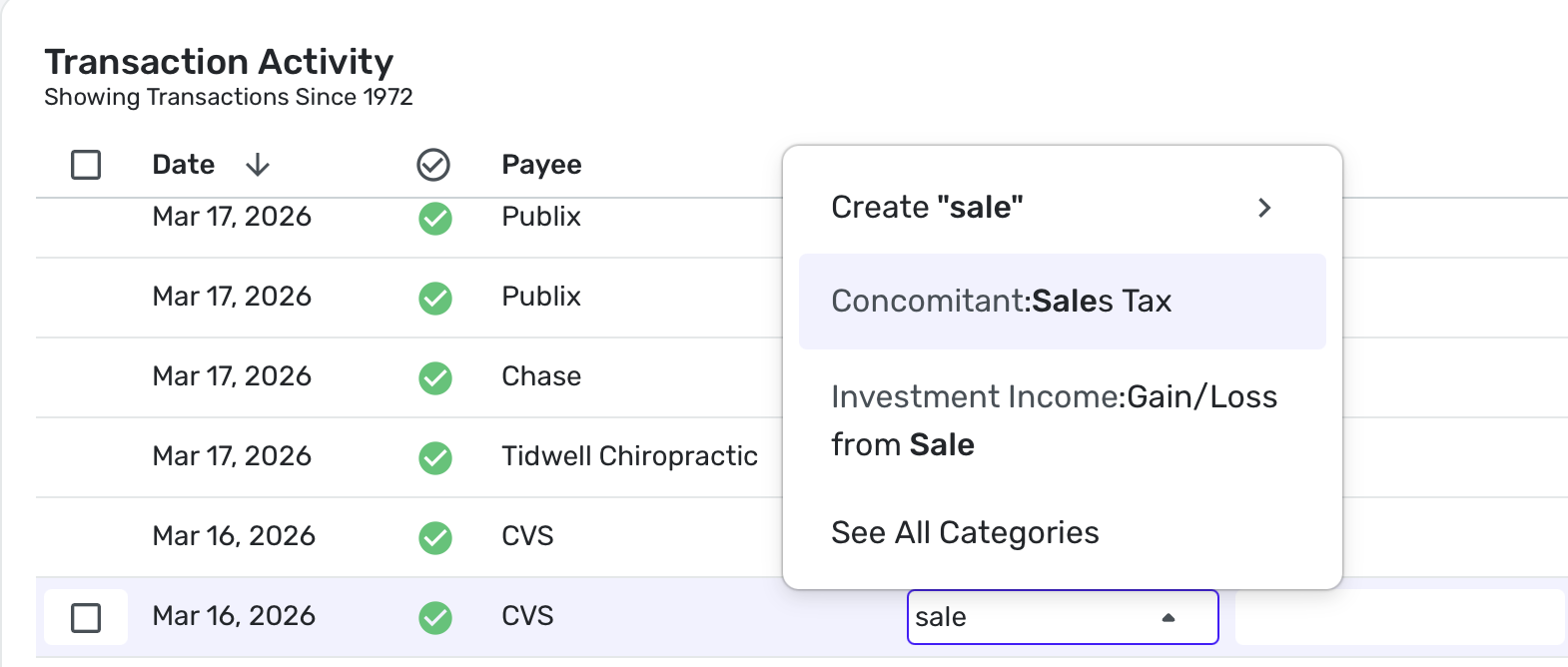Sort transactions by Date column header

click(x=184, y=165)
